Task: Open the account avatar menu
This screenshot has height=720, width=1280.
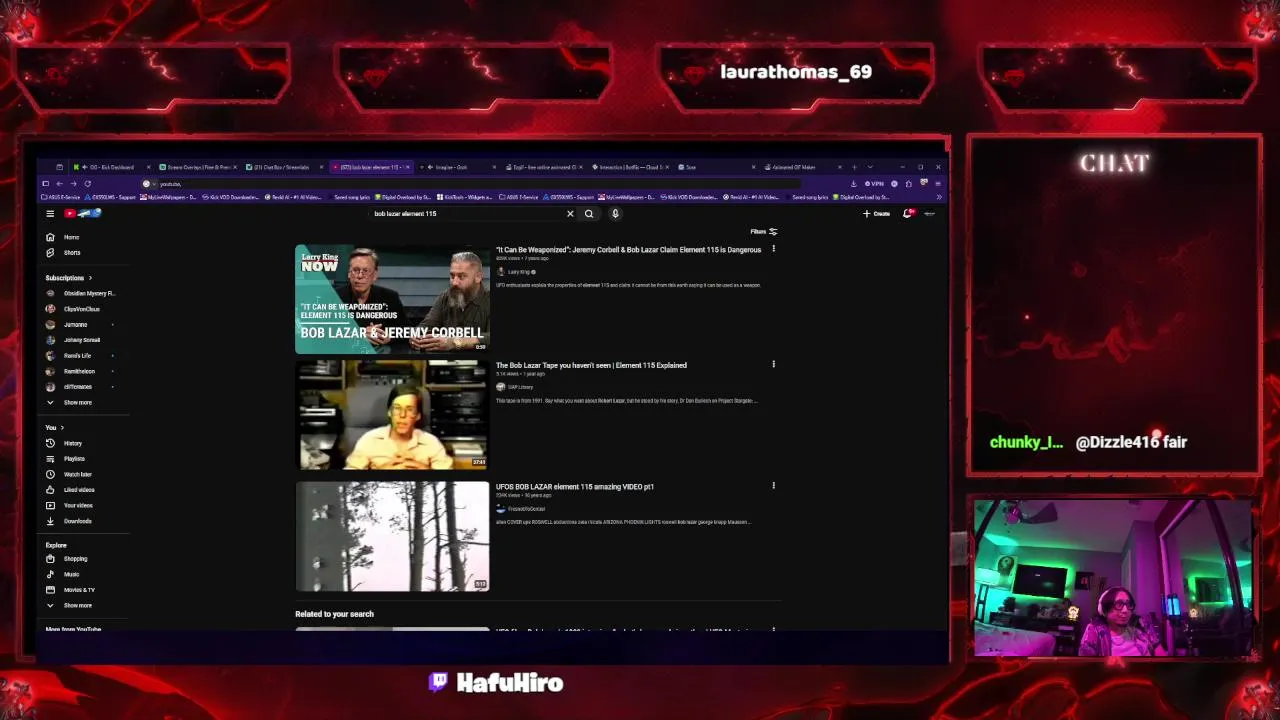Action: (x=929, y=213)
